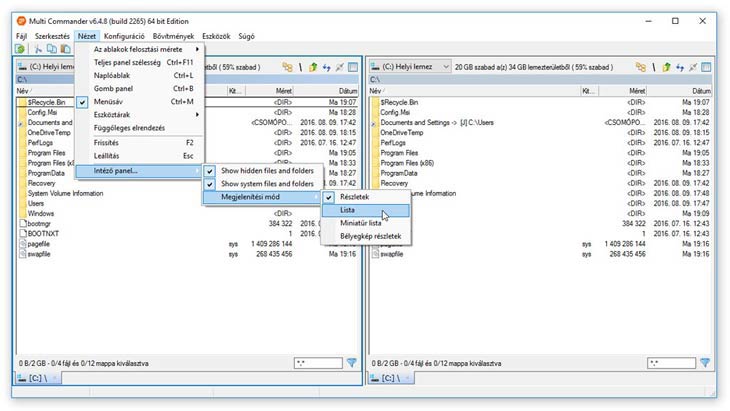Open folder tree icon in right panel

pos(641,67)
